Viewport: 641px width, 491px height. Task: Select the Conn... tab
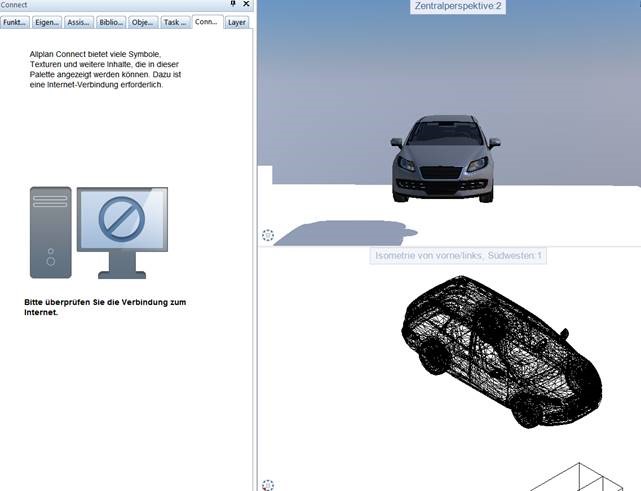[x=207, y=21]
